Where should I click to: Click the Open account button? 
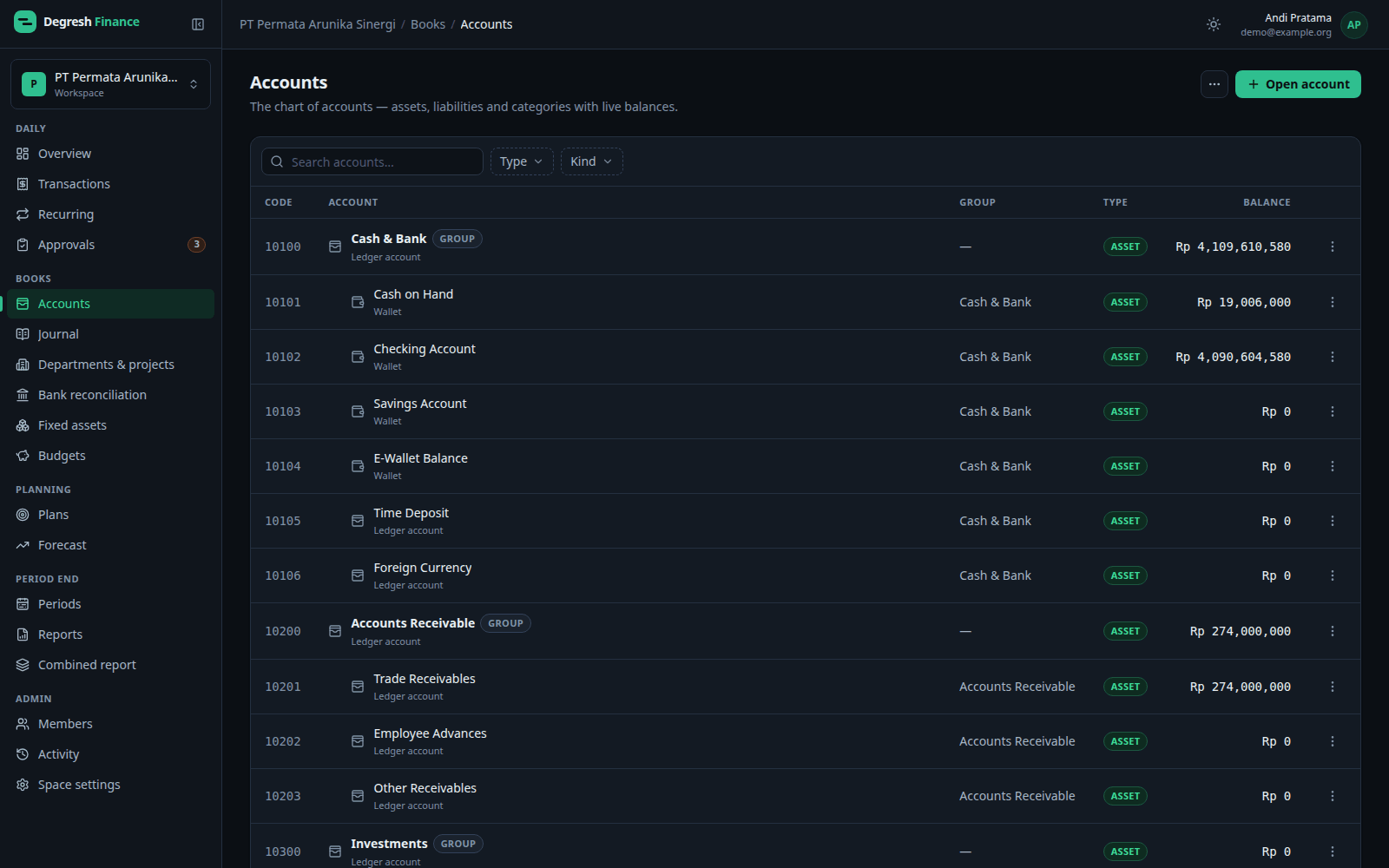point(1298,84)
